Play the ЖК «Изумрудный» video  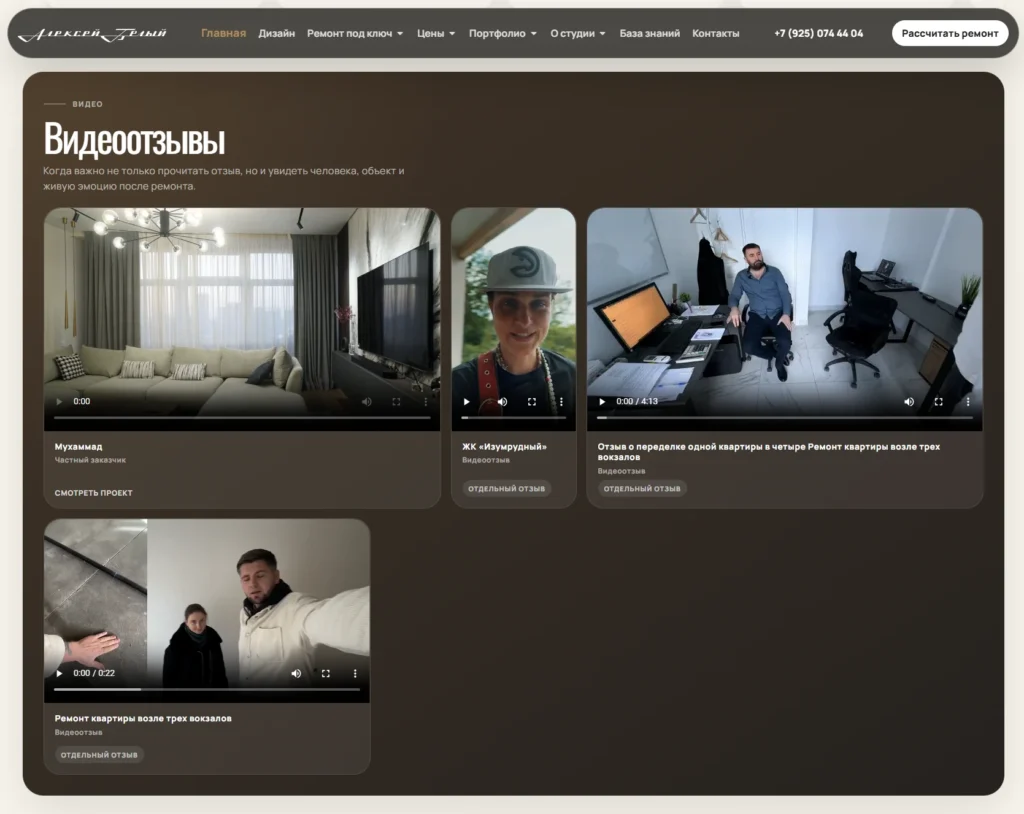click(x=466, y=402)
